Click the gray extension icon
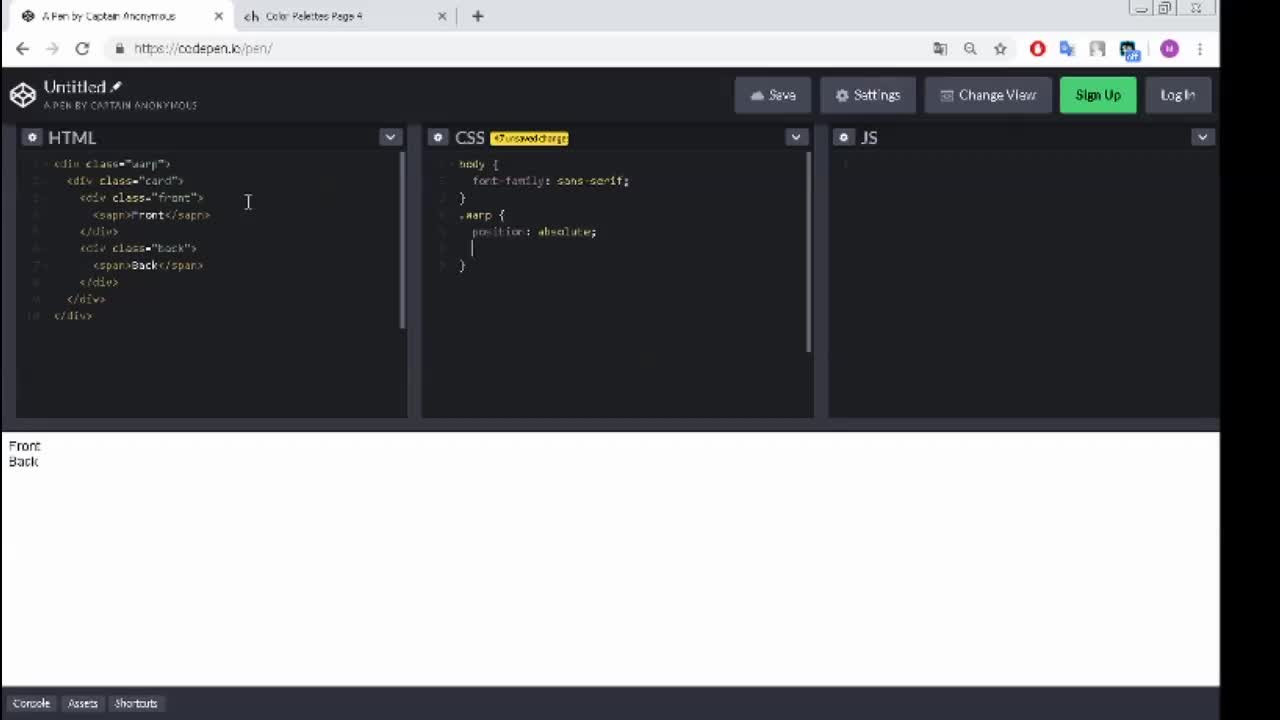The height and width of the screenshot is (720, 1280). (1097, 48)
